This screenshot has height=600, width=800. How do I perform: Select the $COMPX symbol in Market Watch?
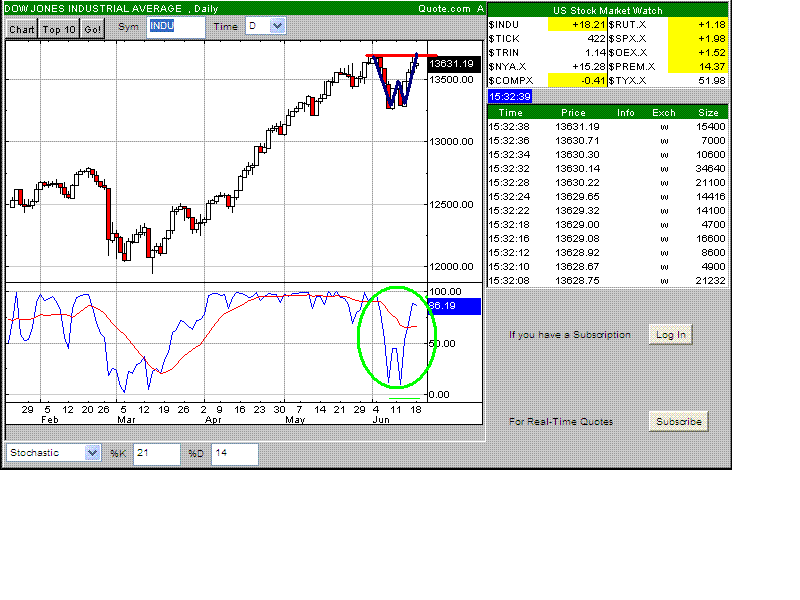coord(511,81)
